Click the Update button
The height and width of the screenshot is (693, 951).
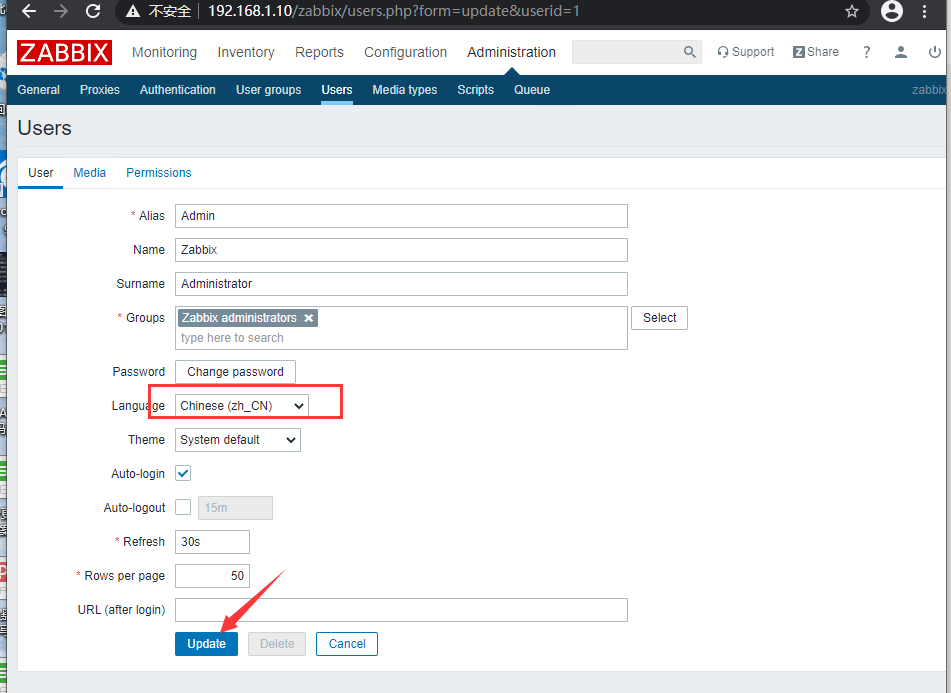[206, 644]
